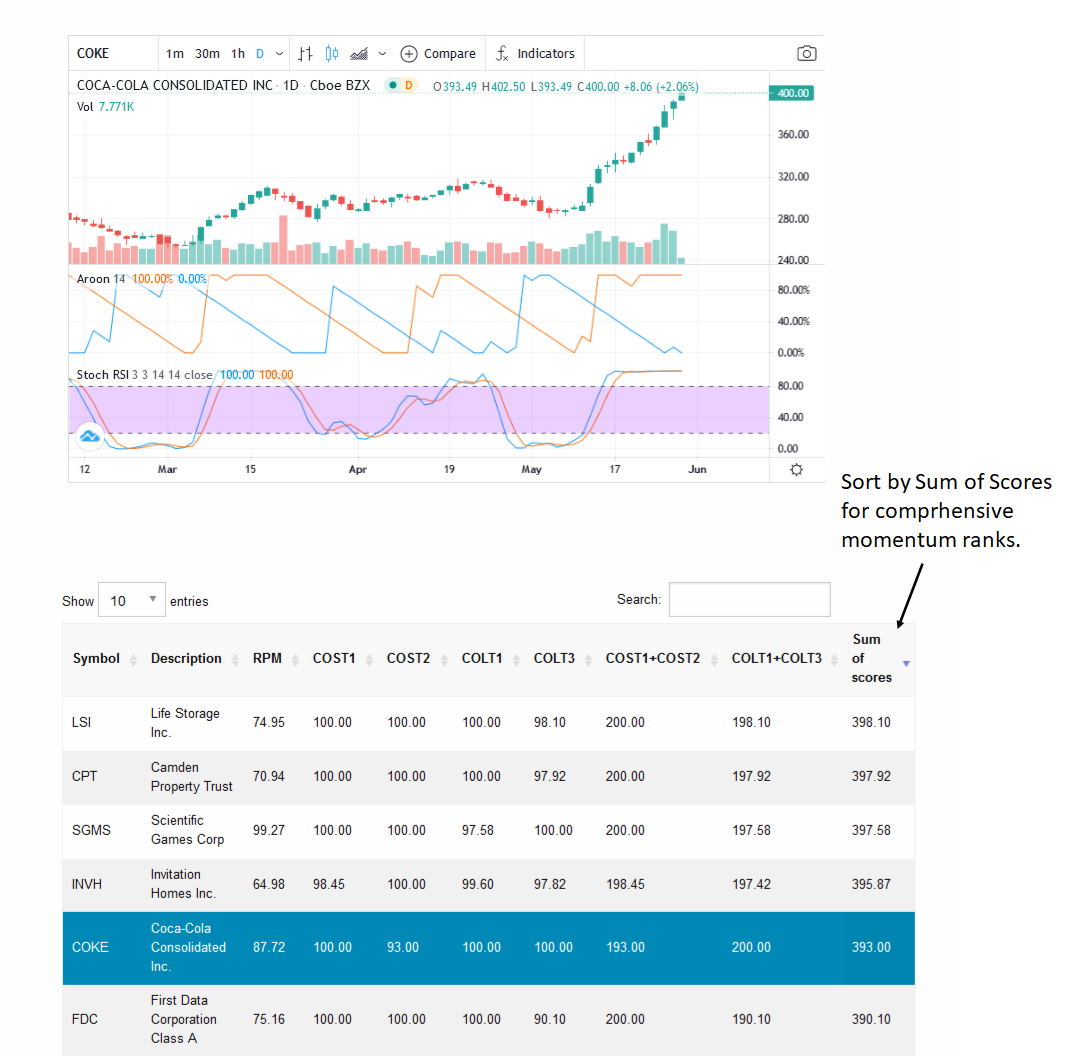Click Camden Property Trust description
Image resolution: width=1068 pixels, height=1056 pixels.
(x=191, y=777)
